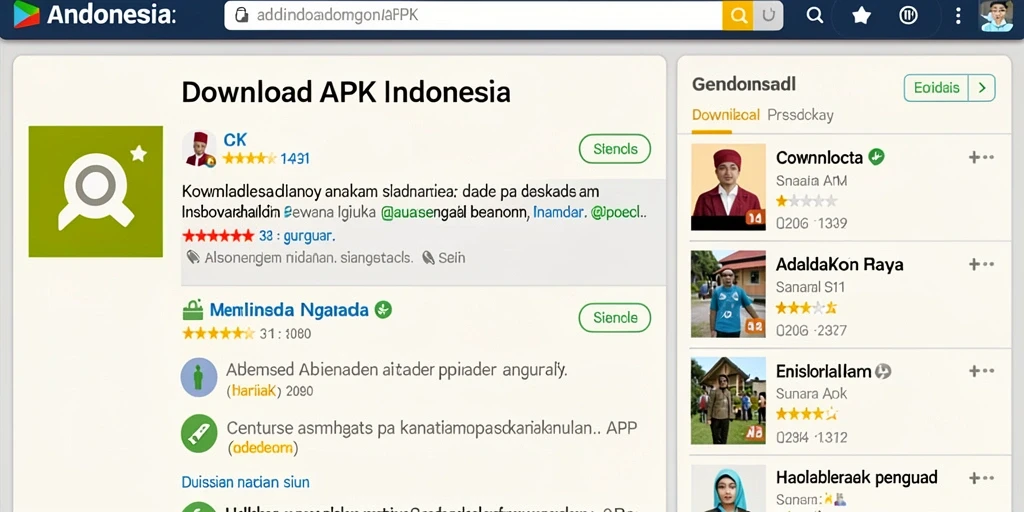Click the Sunara Aok subtitle
Screen dimensions: 1024x512
pos(811,394)
